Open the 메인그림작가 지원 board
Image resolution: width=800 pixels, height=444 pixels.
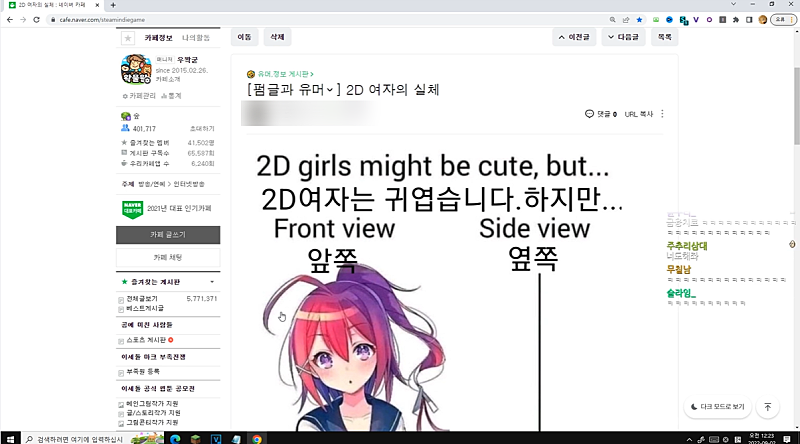click(153, 404)
